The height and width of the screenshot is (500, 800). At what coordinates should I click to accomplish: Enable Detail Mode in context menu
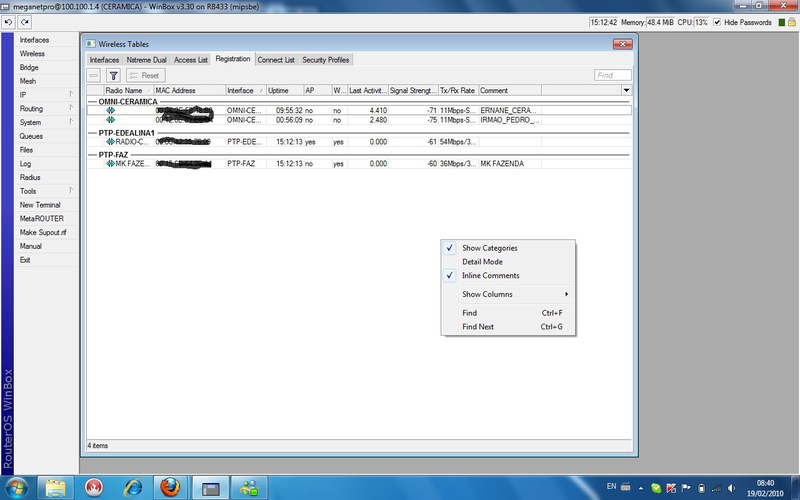508,262
